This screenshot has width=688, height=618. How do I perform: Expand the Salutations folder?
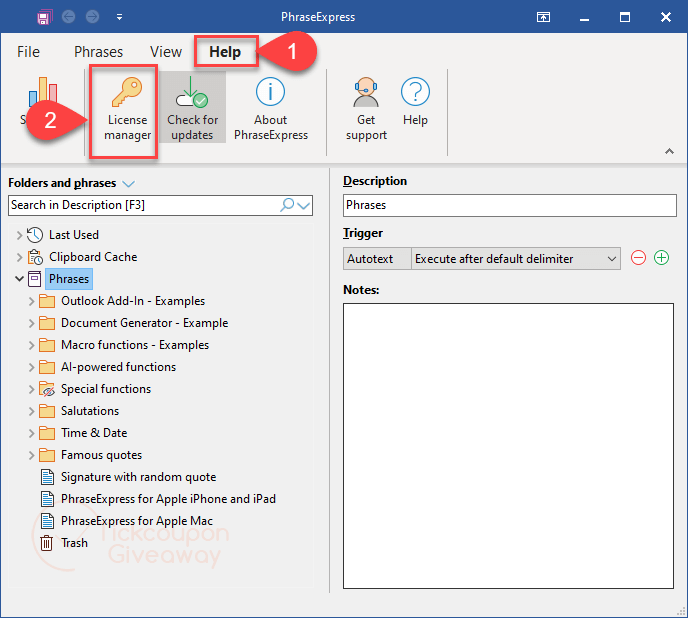pyautogui.click(x=31, y=411)
